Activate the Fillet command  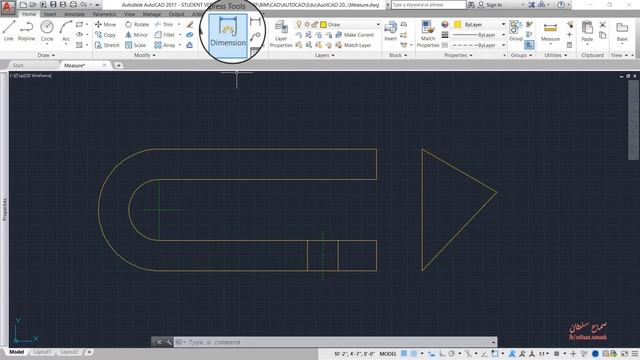[165, 35]
